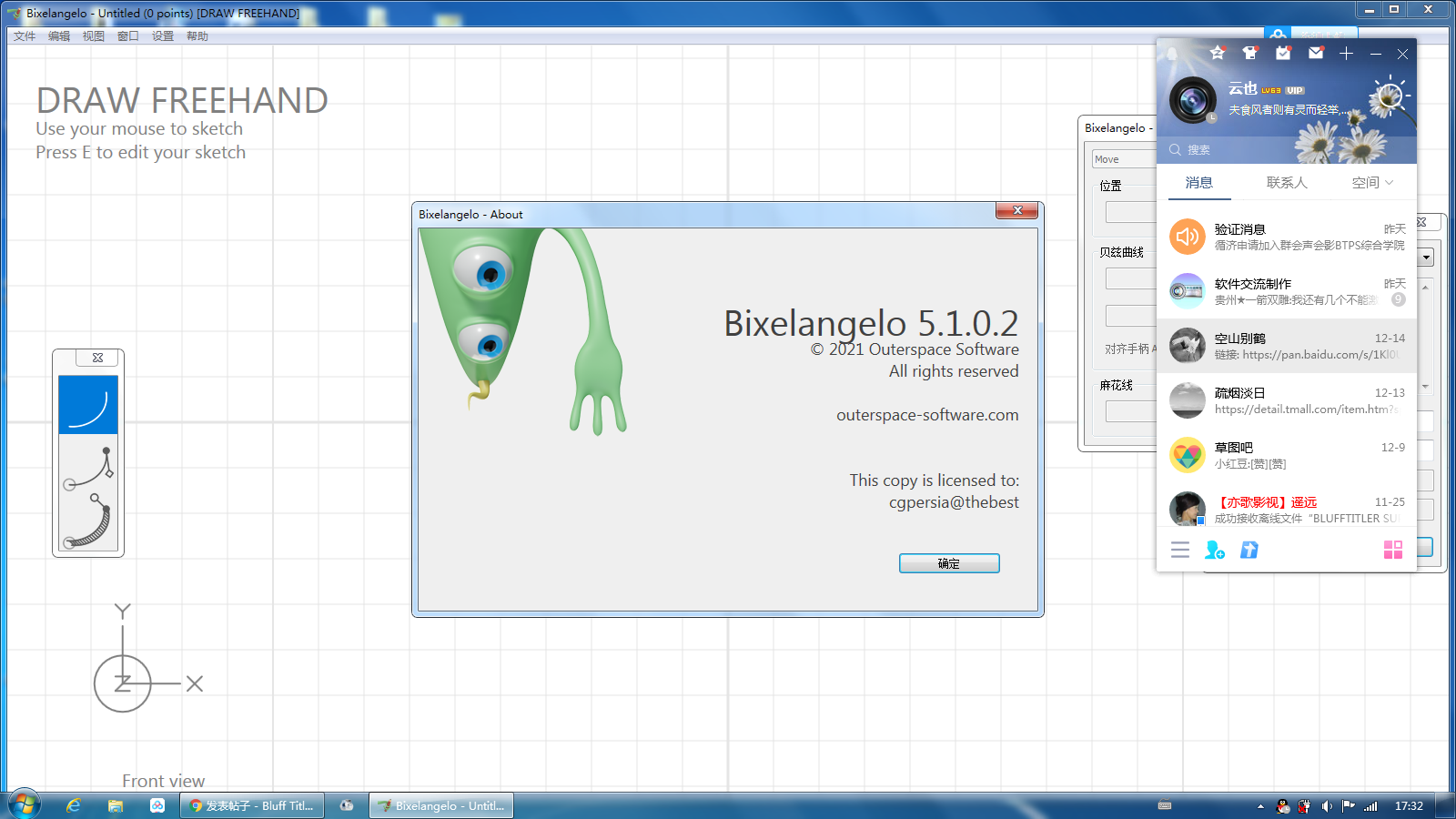Close the Bixelangelo About dialog

point(1017,211)
